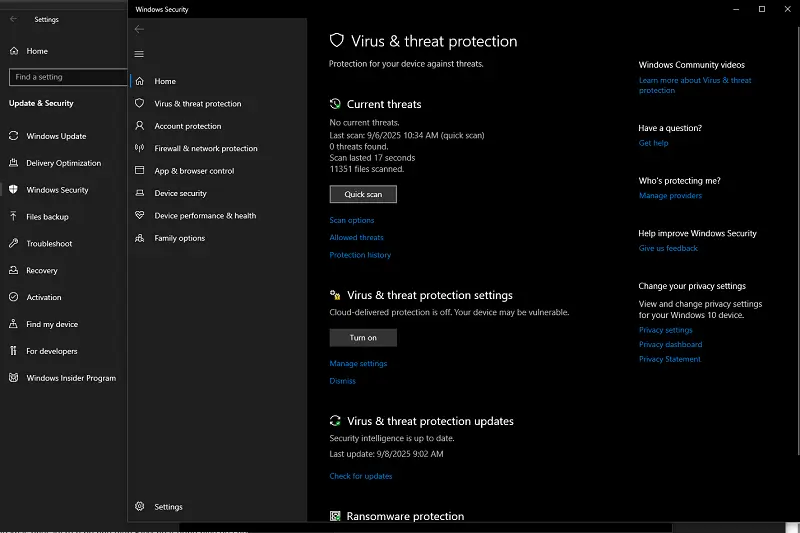Maximize the Windows Security window
Image resolution: width=800 pixels, height=533 pixels.
(x=762, y=9)
